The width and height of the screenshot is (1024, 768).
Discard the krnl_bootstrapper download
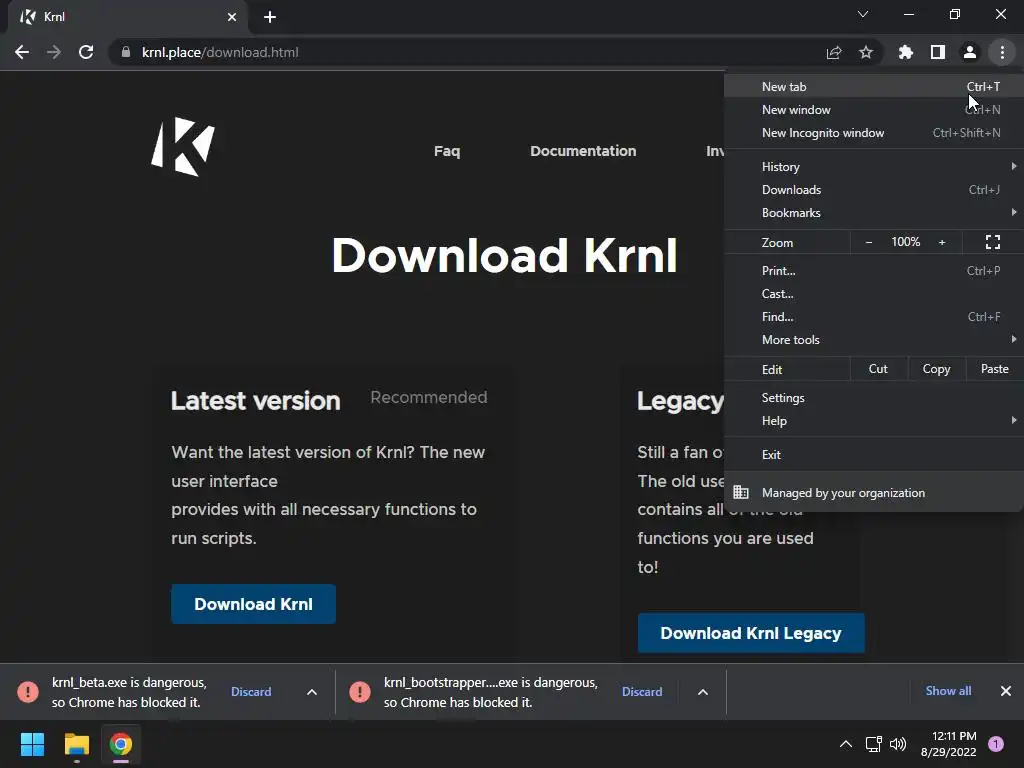pos(642,692)
